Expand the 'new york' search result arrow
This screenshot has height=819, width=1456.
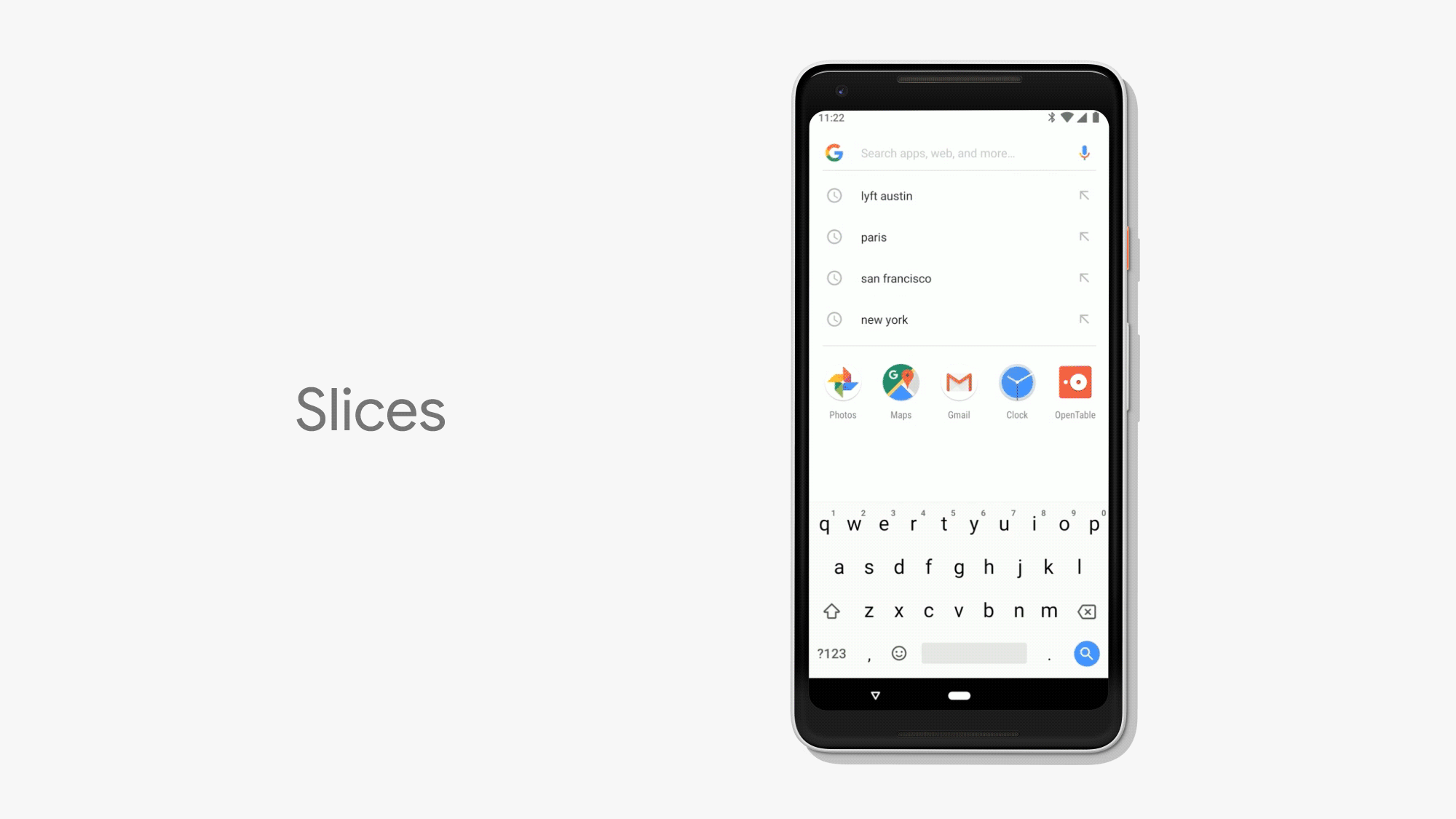(1084, 319)
